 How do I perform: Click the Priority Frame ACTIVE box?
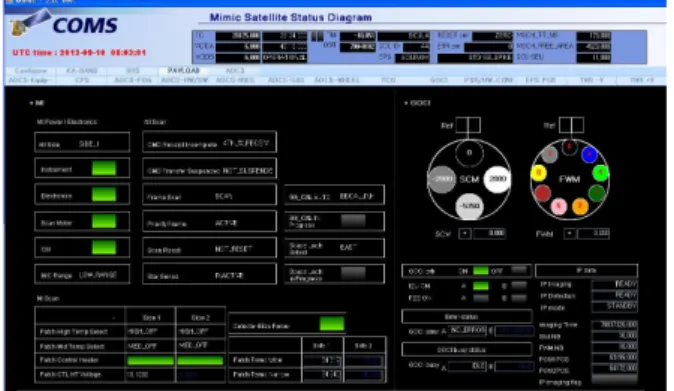pyautogui.click(x=209, y=222)
